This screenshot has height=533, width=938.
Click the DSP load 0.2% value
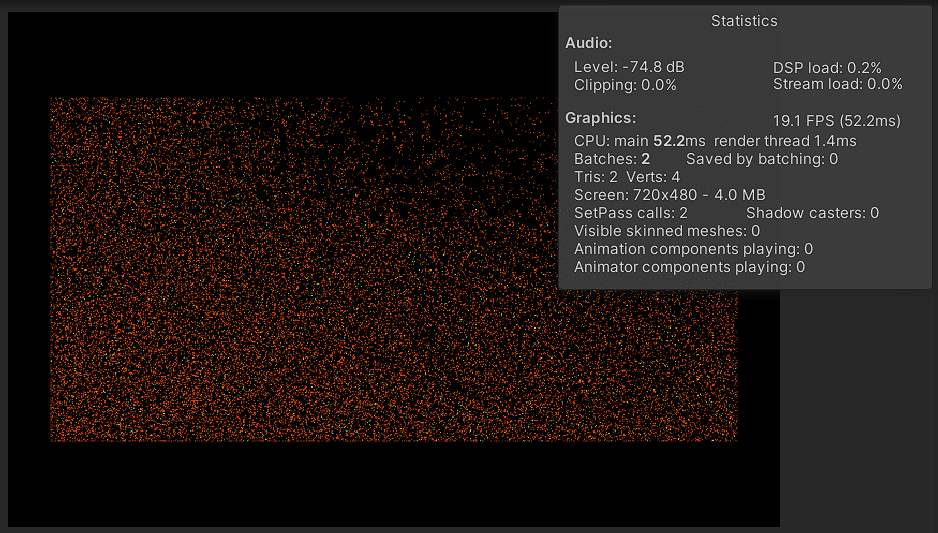827,67
